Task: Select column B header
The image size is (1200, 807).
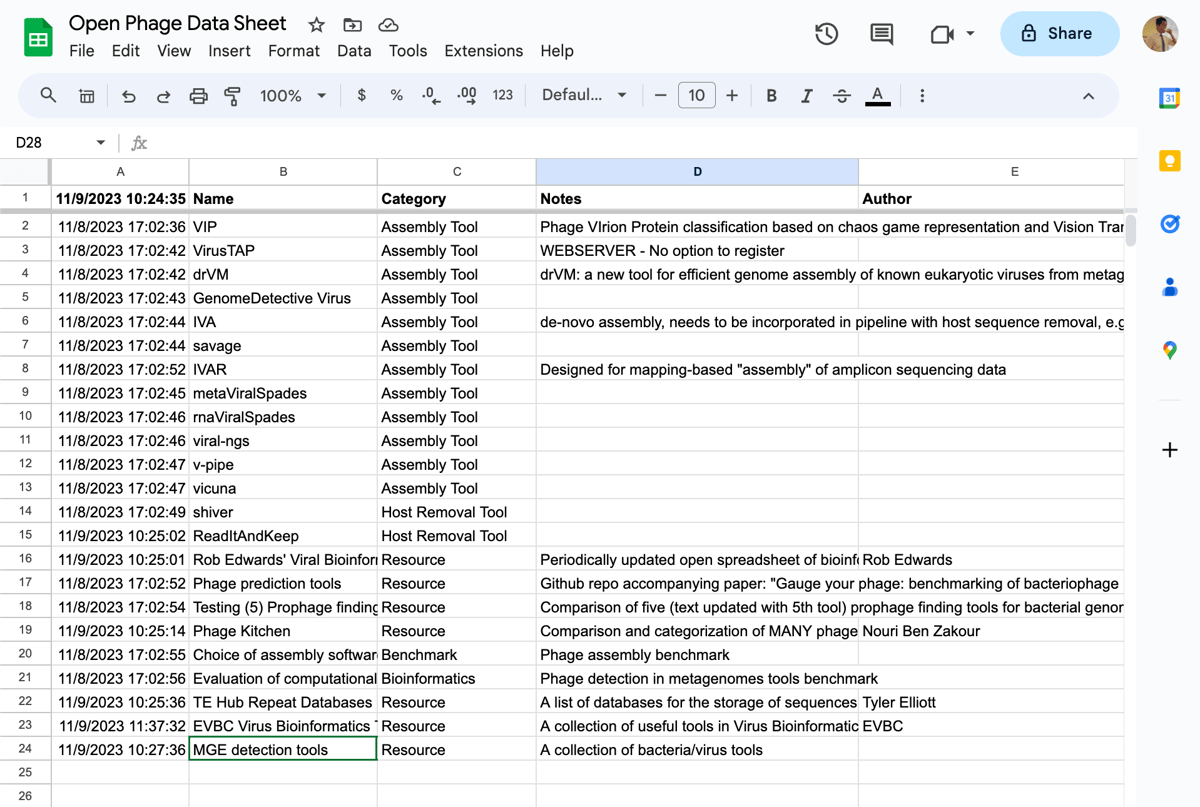Action: pyautogui.click(x=283, y=172)
